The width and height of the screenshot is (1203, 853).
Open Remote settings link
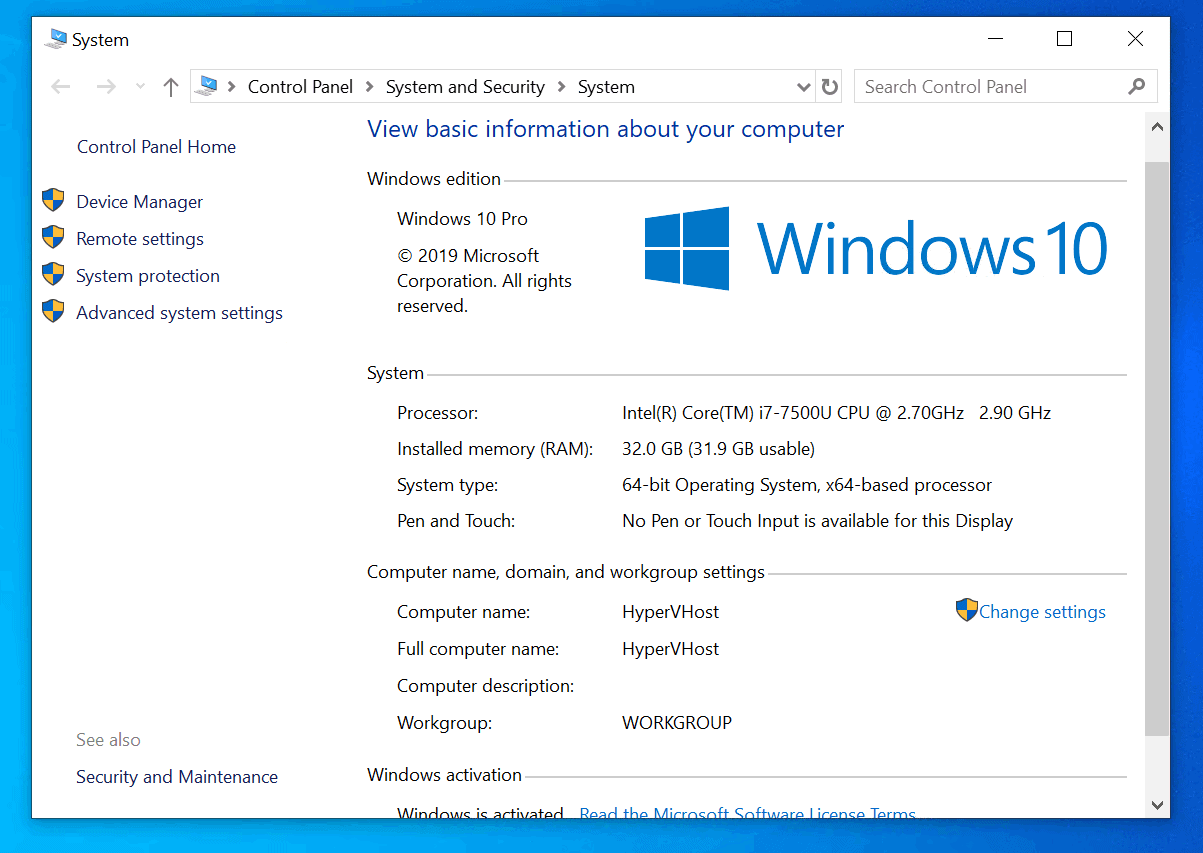click(140, 239)
